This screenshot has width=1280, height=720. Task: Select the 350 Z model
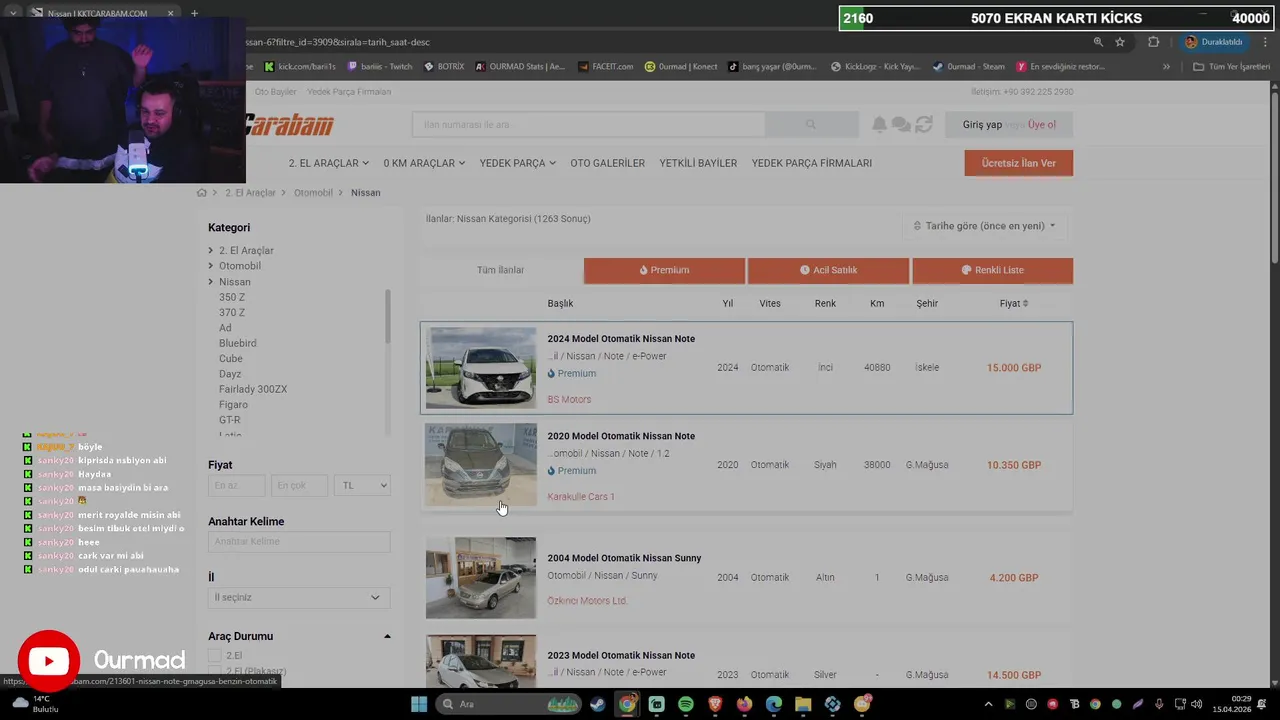(232, 297)
